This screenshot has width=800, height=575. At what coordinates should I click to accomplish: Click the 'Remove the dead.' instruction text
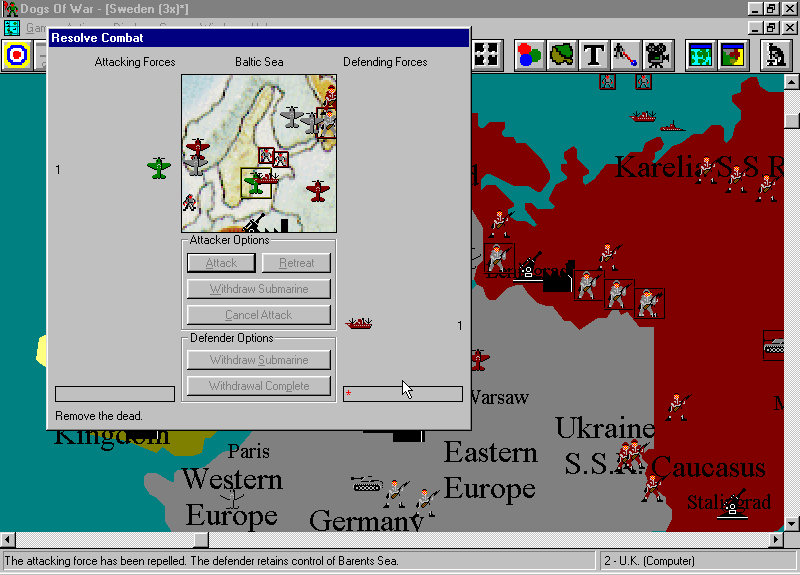pyautogui.click(x=99, y=416)
